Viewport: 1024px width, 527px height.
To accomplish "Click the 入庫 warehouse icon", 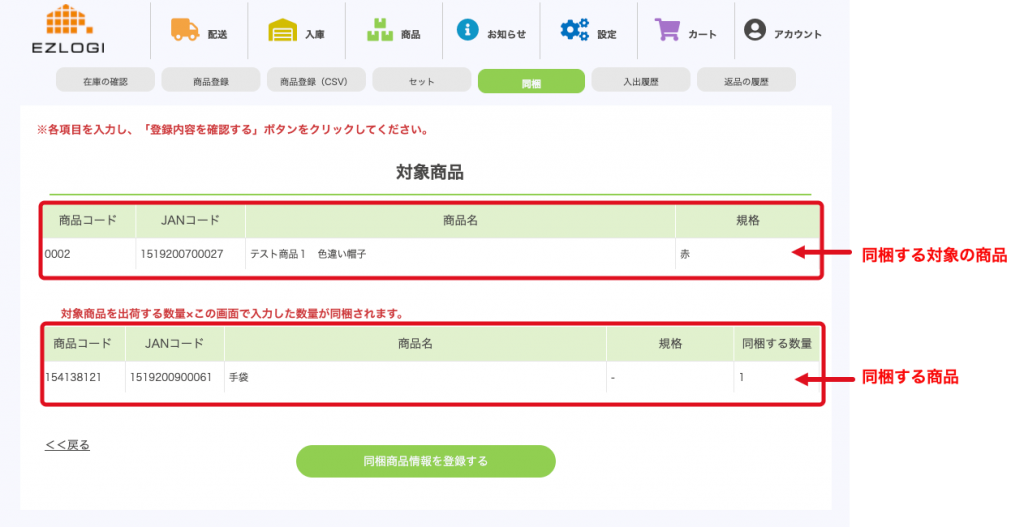I will click(283, 31).
